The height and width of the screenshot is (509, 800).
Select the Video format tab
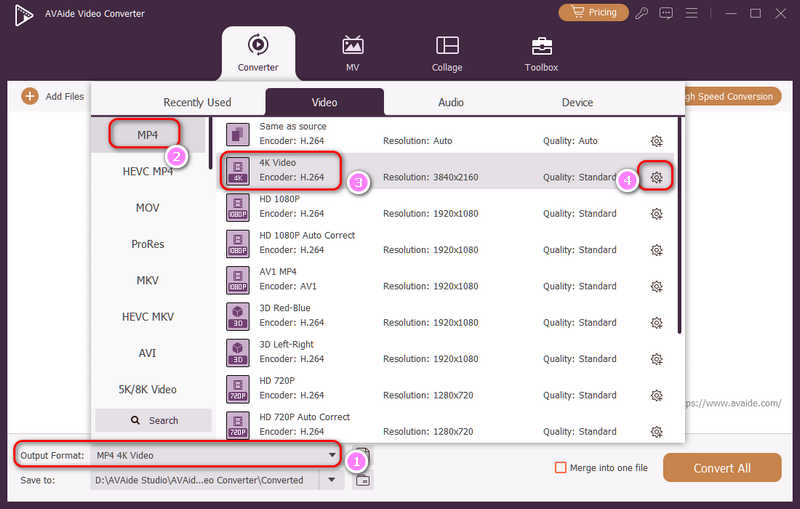[x=324, y=103]
